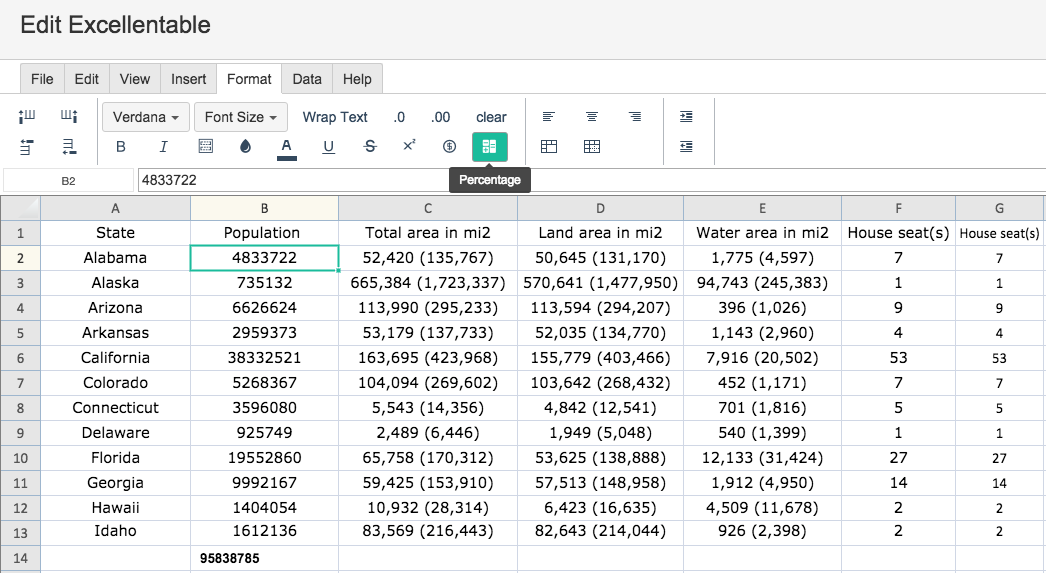Image resolution: width=1046 pixels, height=573 pixels.
Task: Toggle bold formatting
Action: tap(121, 147)
